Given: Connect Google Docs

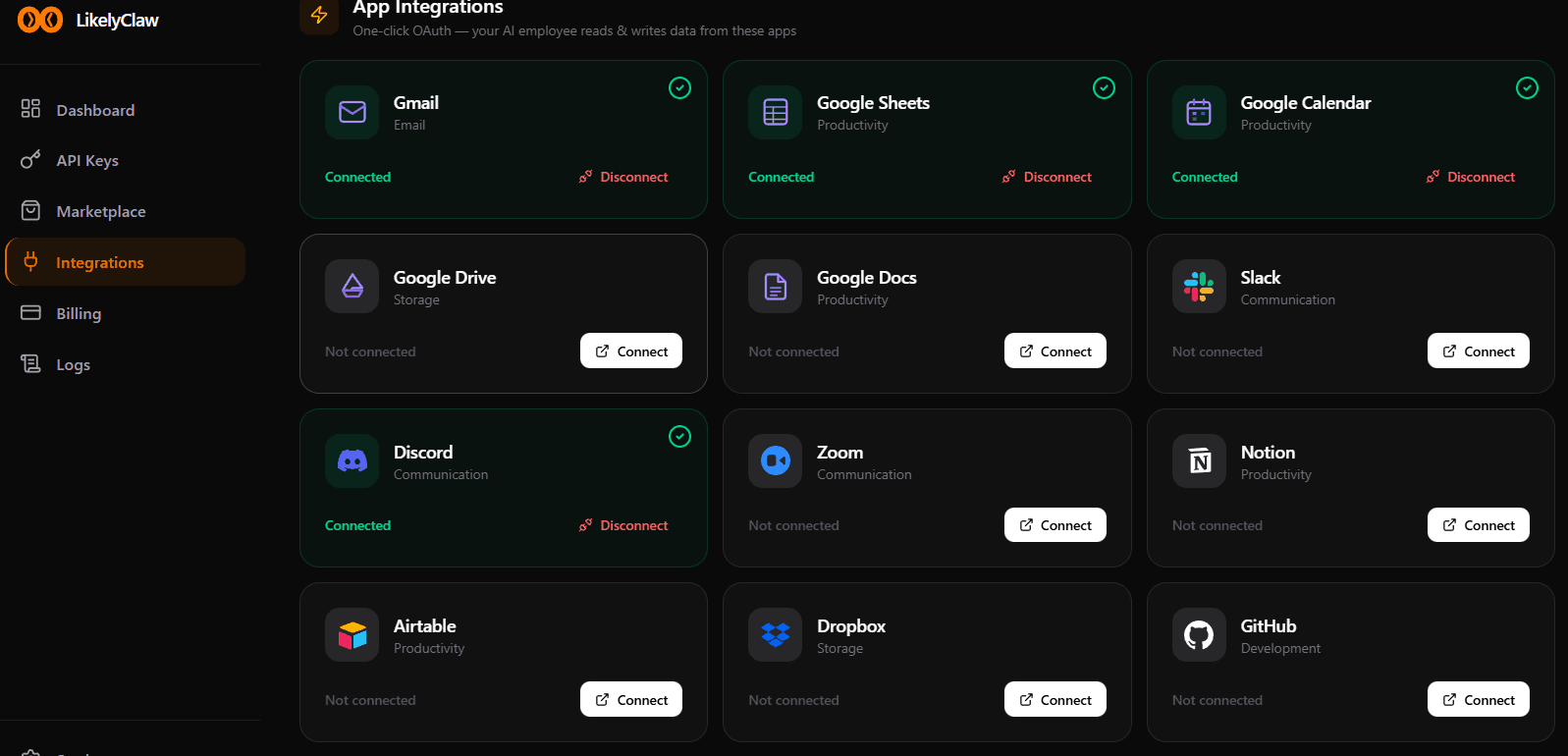Looking at the screenshot, I should pyautogui.click(x=1054, y=351).
